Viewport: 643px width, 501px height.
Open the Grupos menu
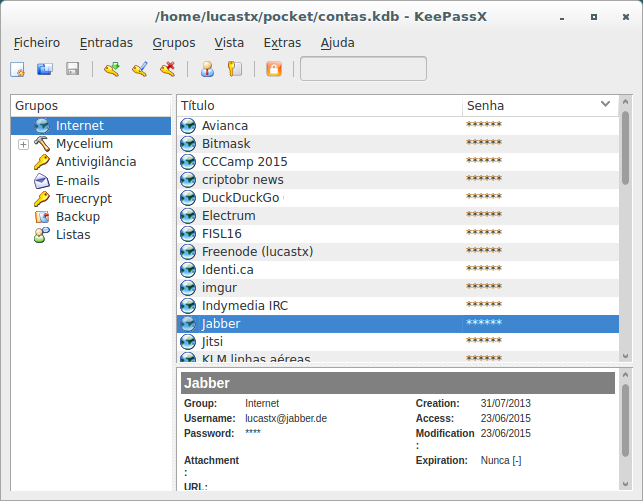click(174, 43)
